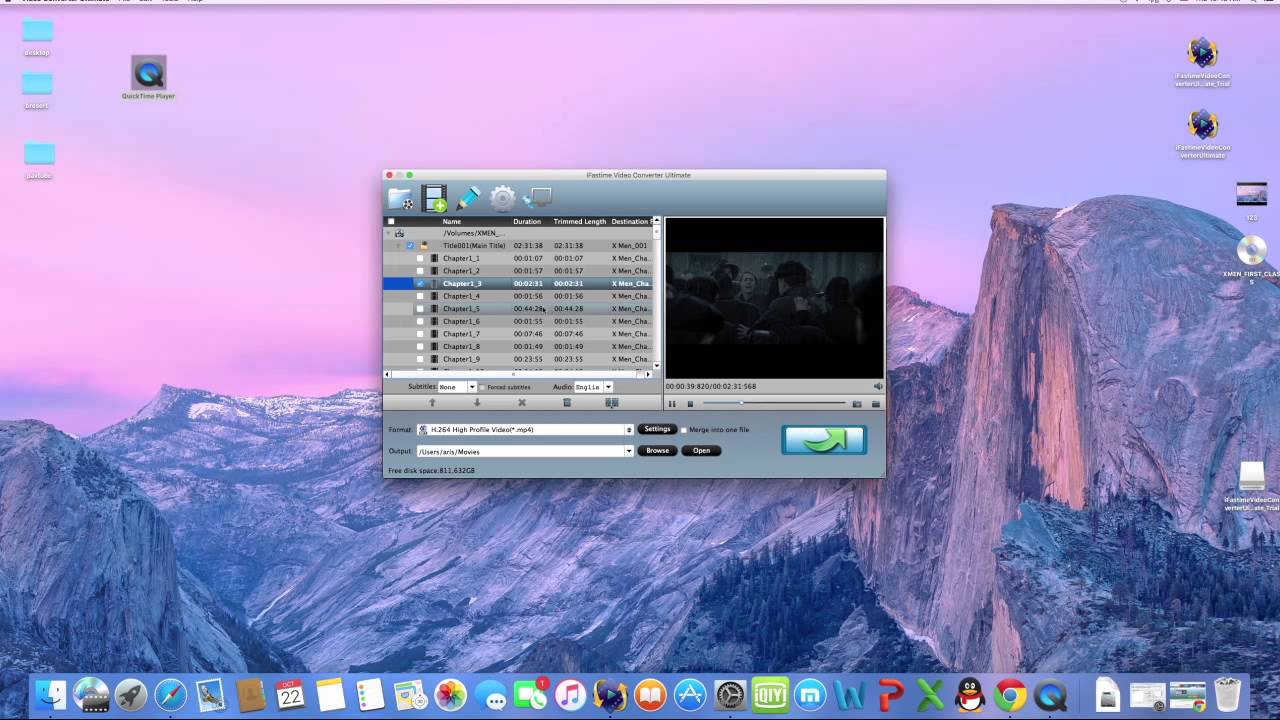Click the Trimmed Length column header

(x=580, y=222)
